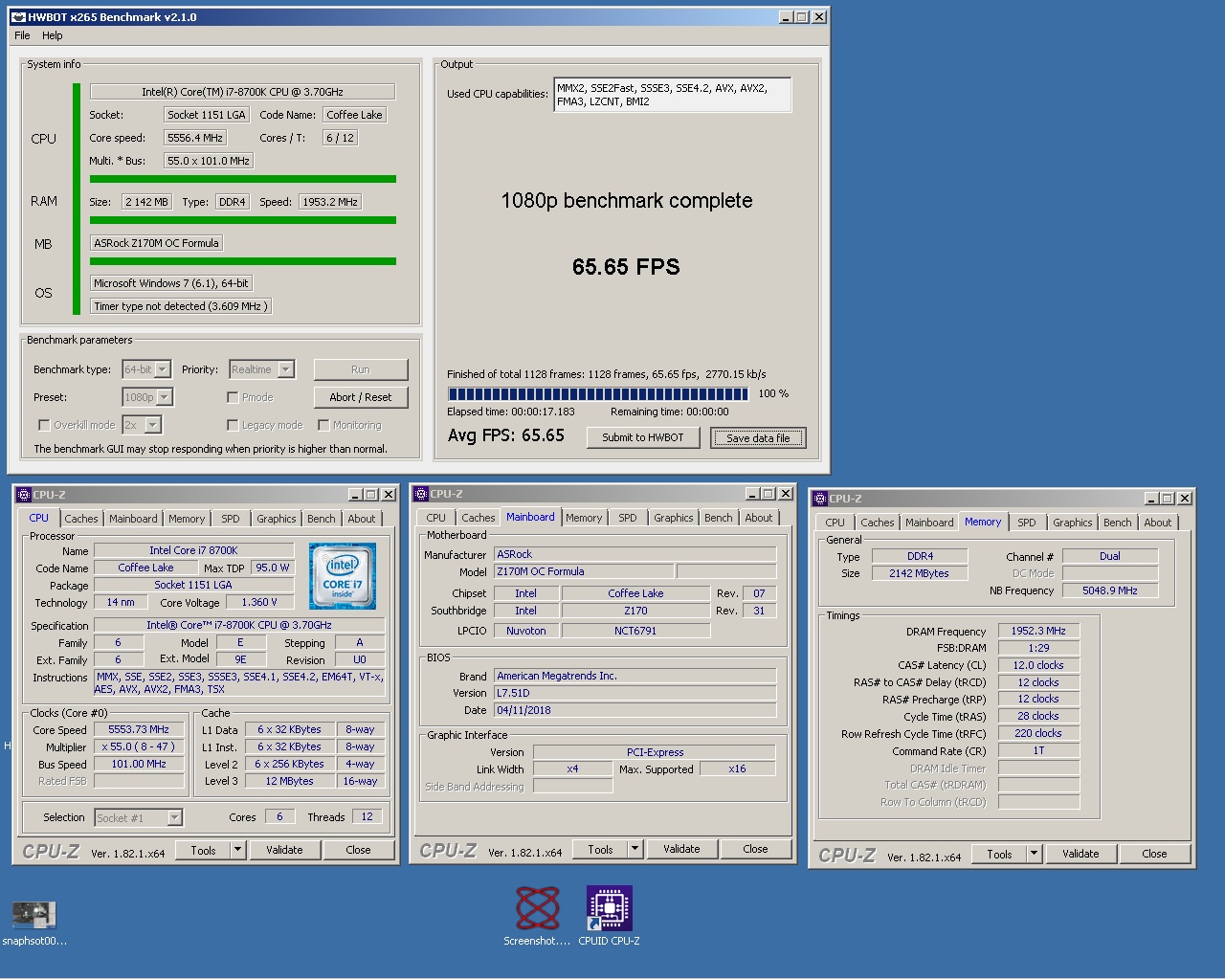Click the Southbridge Z170 field

pos(635,611)
